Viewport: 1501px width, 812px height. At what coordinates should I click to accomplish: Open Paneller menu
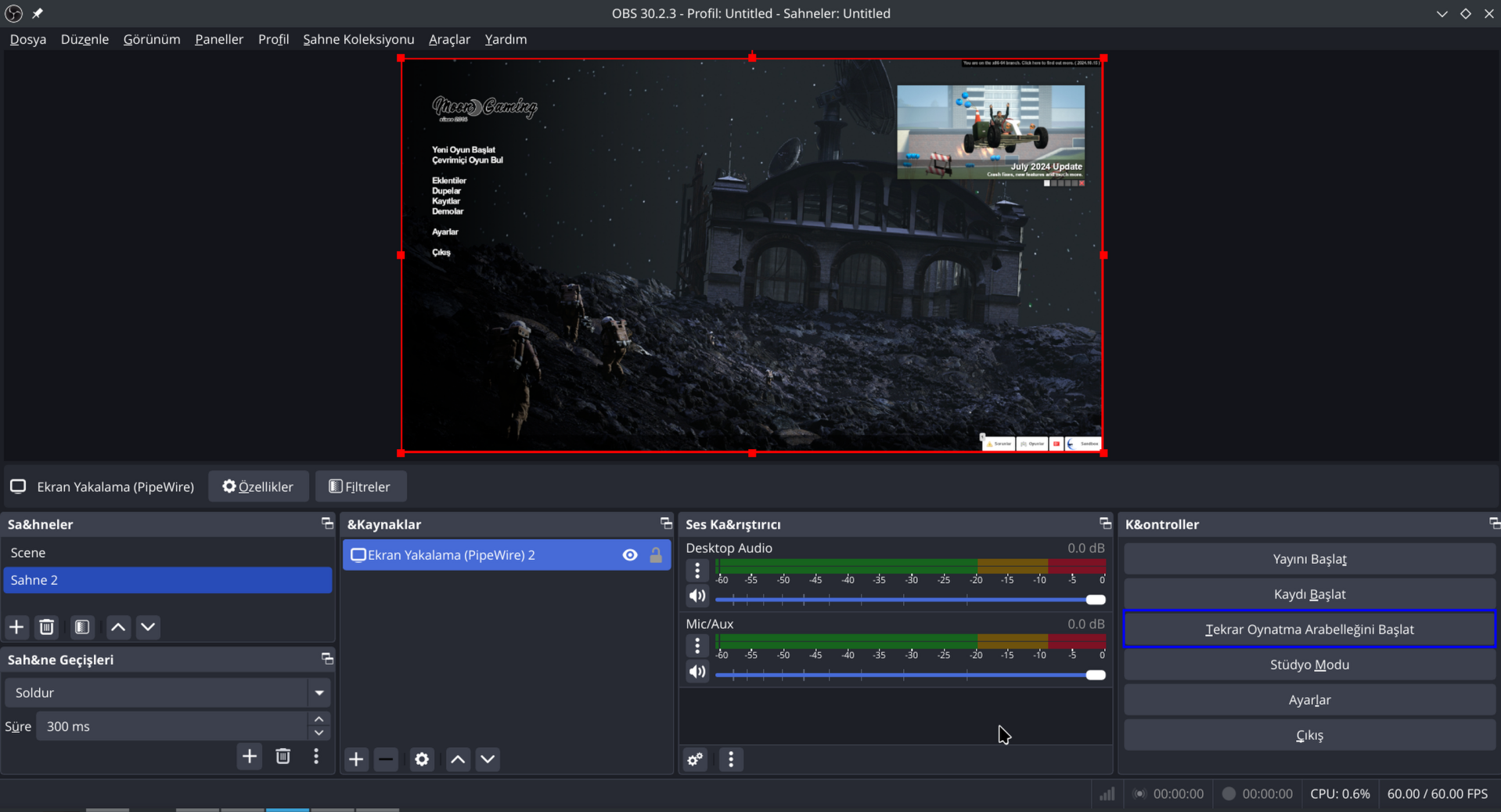(219, 39)
